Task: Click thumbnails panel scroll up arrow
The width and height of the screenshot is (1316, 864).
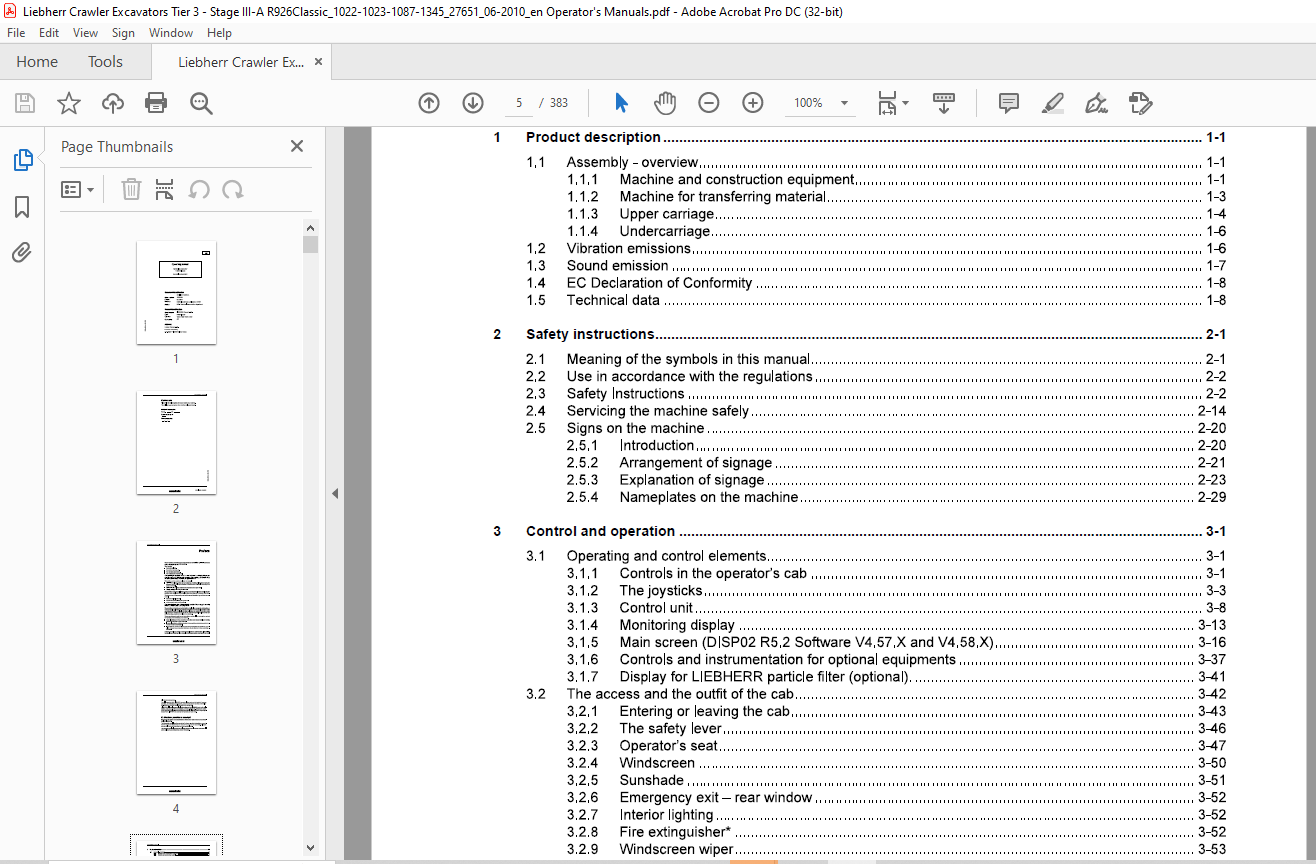Action: (310, 228)
